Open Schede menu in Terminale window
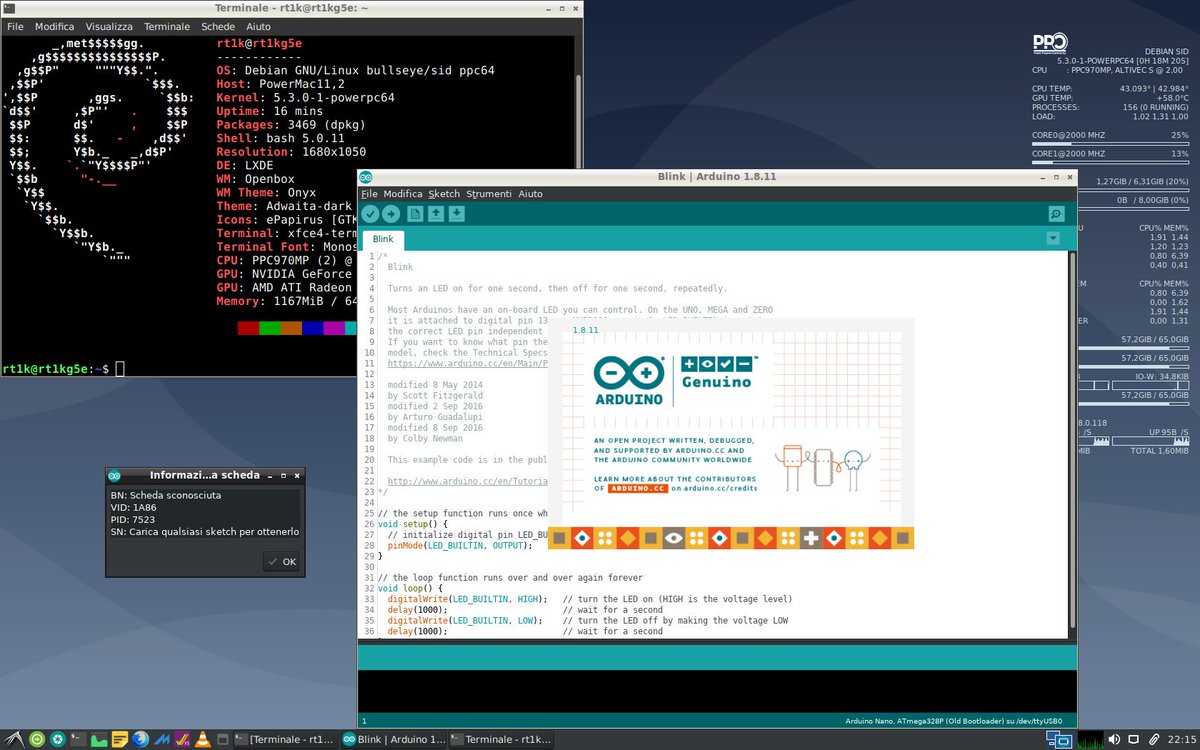The height and width of the screenshot is (750, 1200). point(219,26)
